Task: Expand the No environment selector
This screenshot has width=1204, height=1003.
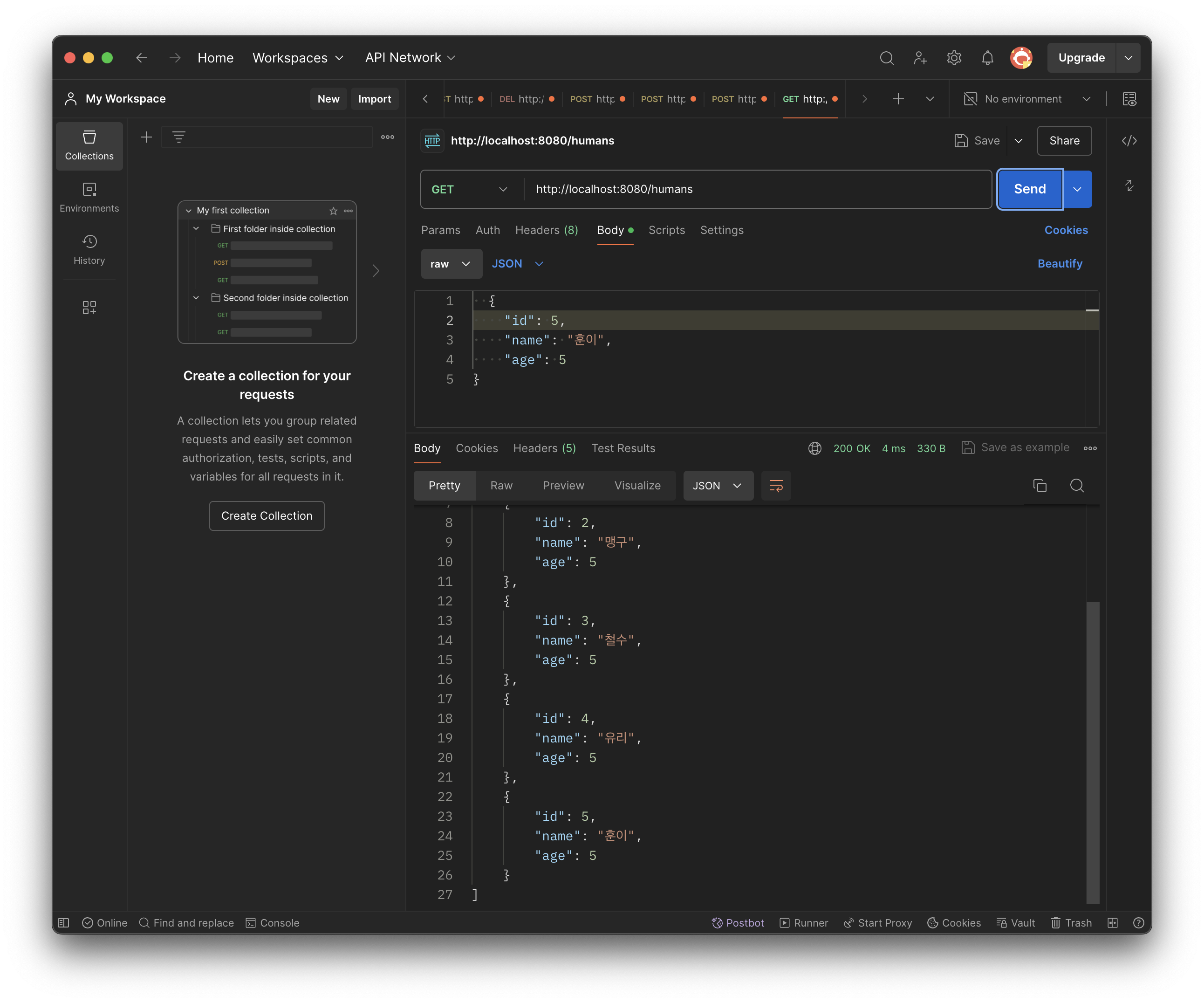Action: (x=1027, y=99)
